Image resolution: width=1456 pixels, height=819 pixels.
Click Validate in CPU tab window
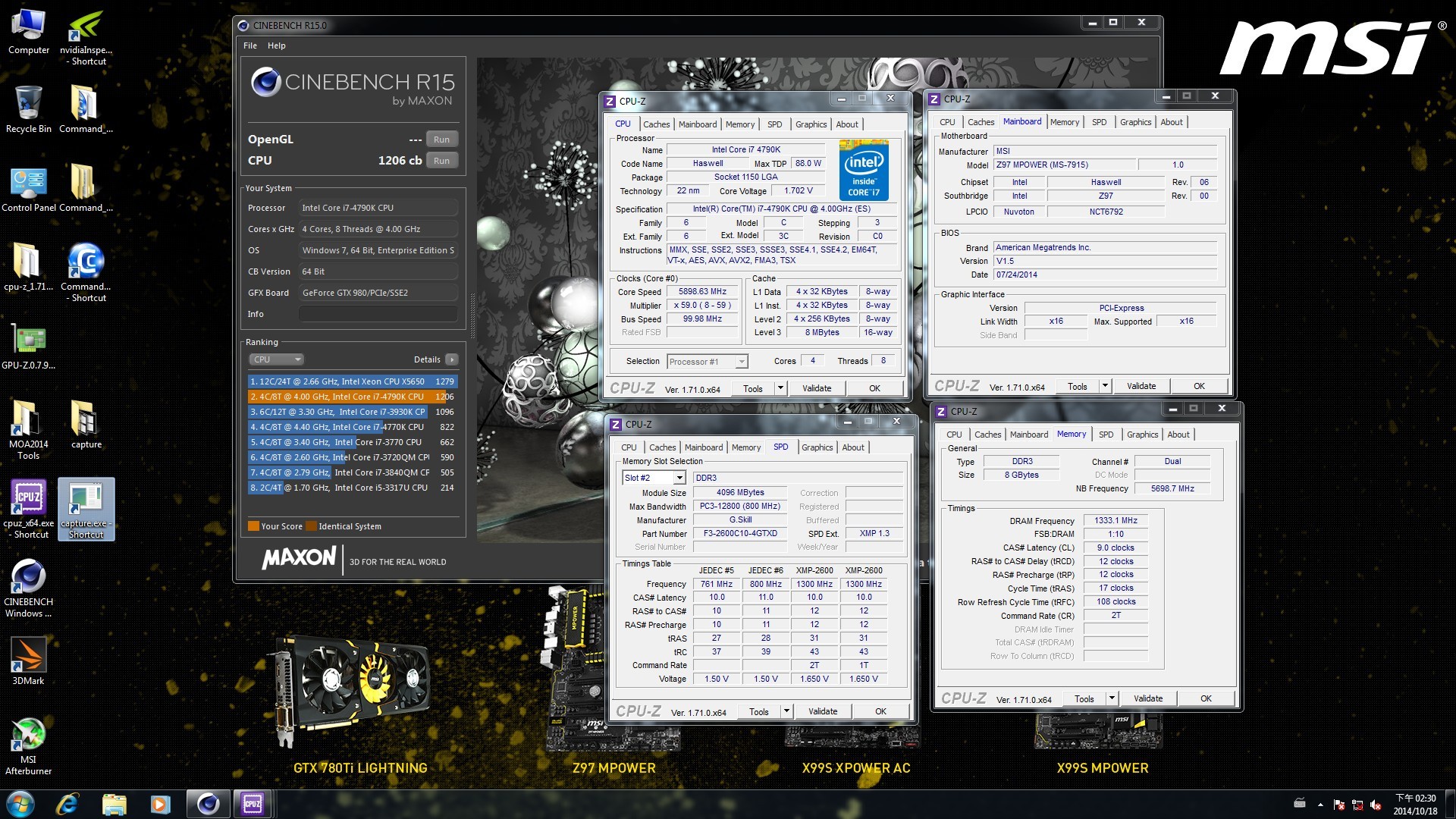(x=817, y=388)
